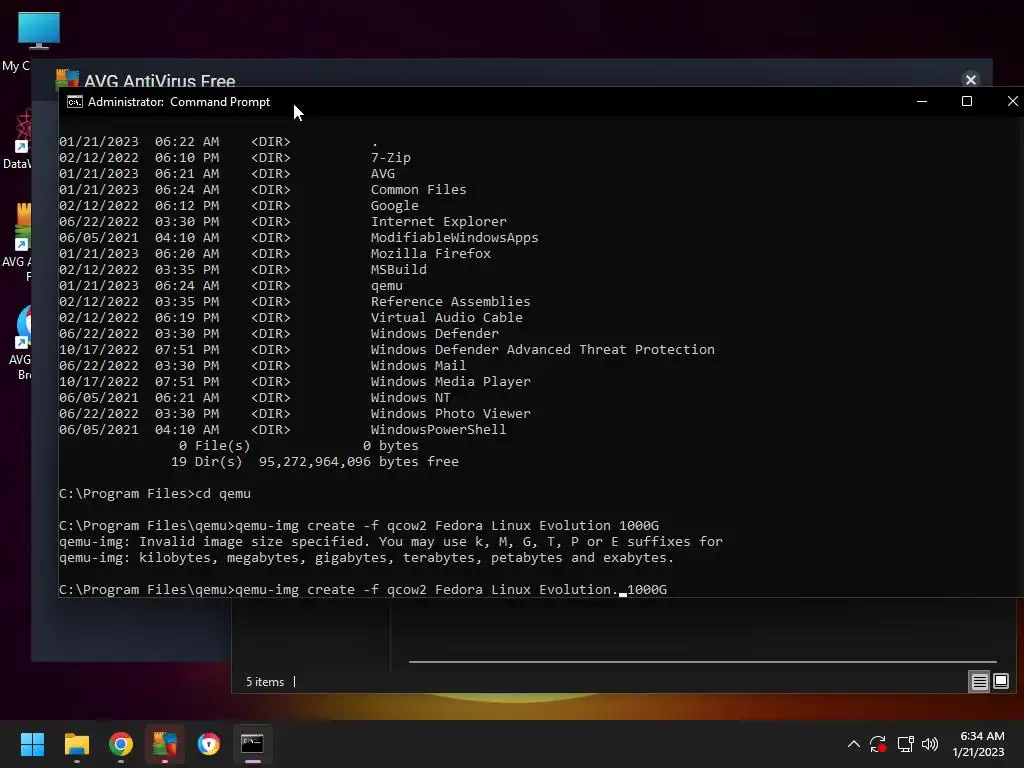Click the 'Windows Mail' directory entry
Screen dimensions: 1024x768
tap(419, 366)
